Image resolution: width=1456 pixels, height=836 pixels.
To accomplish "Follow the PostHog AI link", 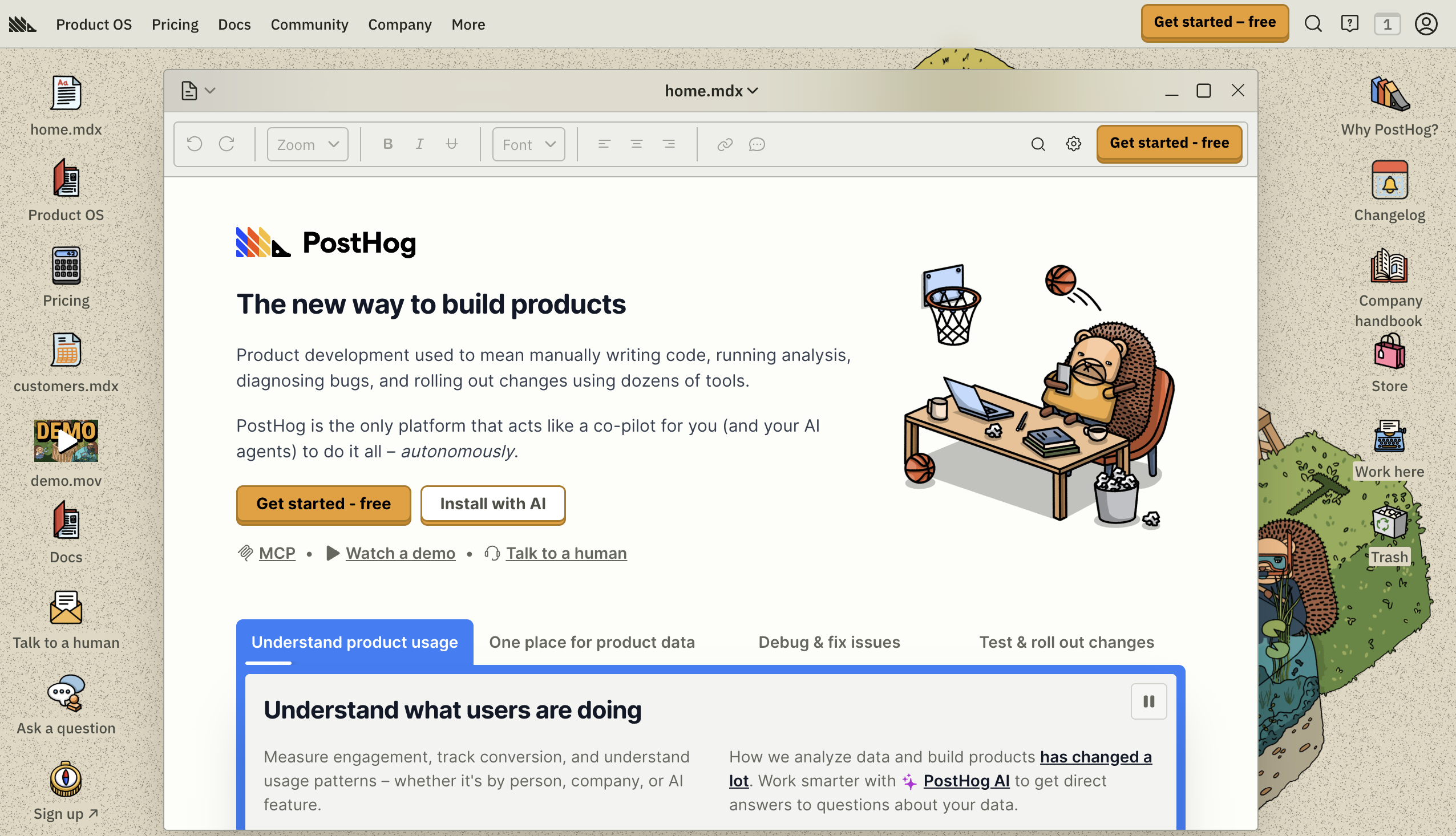I will coord(966,781).
